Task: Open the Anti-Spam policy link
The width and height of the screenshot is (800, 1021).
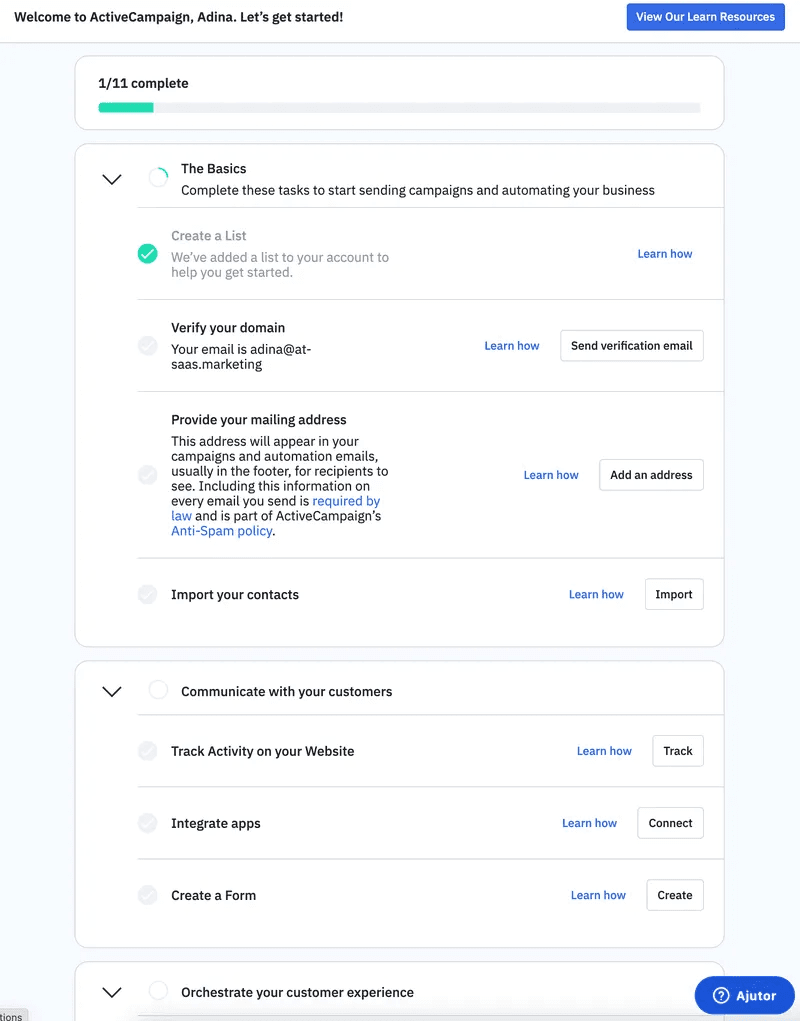Action: pos(220,531)
